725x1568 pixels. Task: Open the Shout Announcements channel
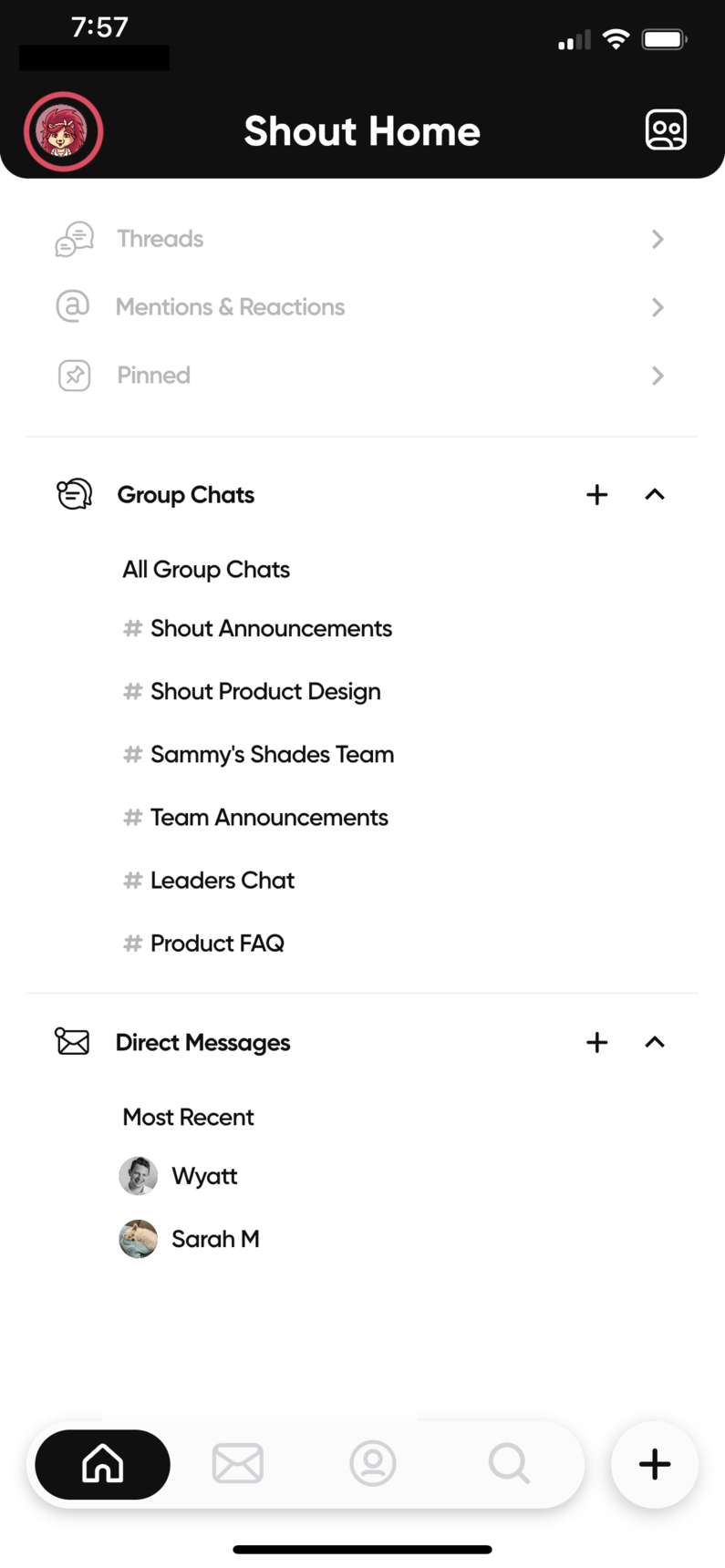pyautogui.click(x=258, y=628)
